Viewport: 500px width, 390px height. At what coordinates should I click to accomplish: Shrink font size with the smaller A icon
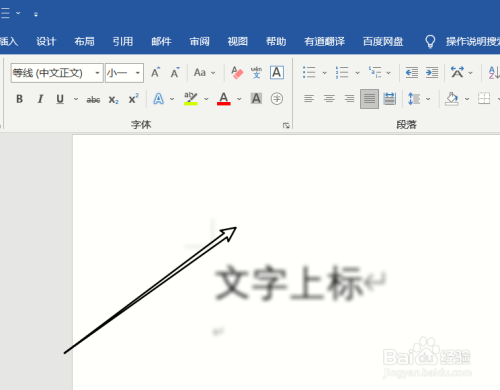coord(175,72)
